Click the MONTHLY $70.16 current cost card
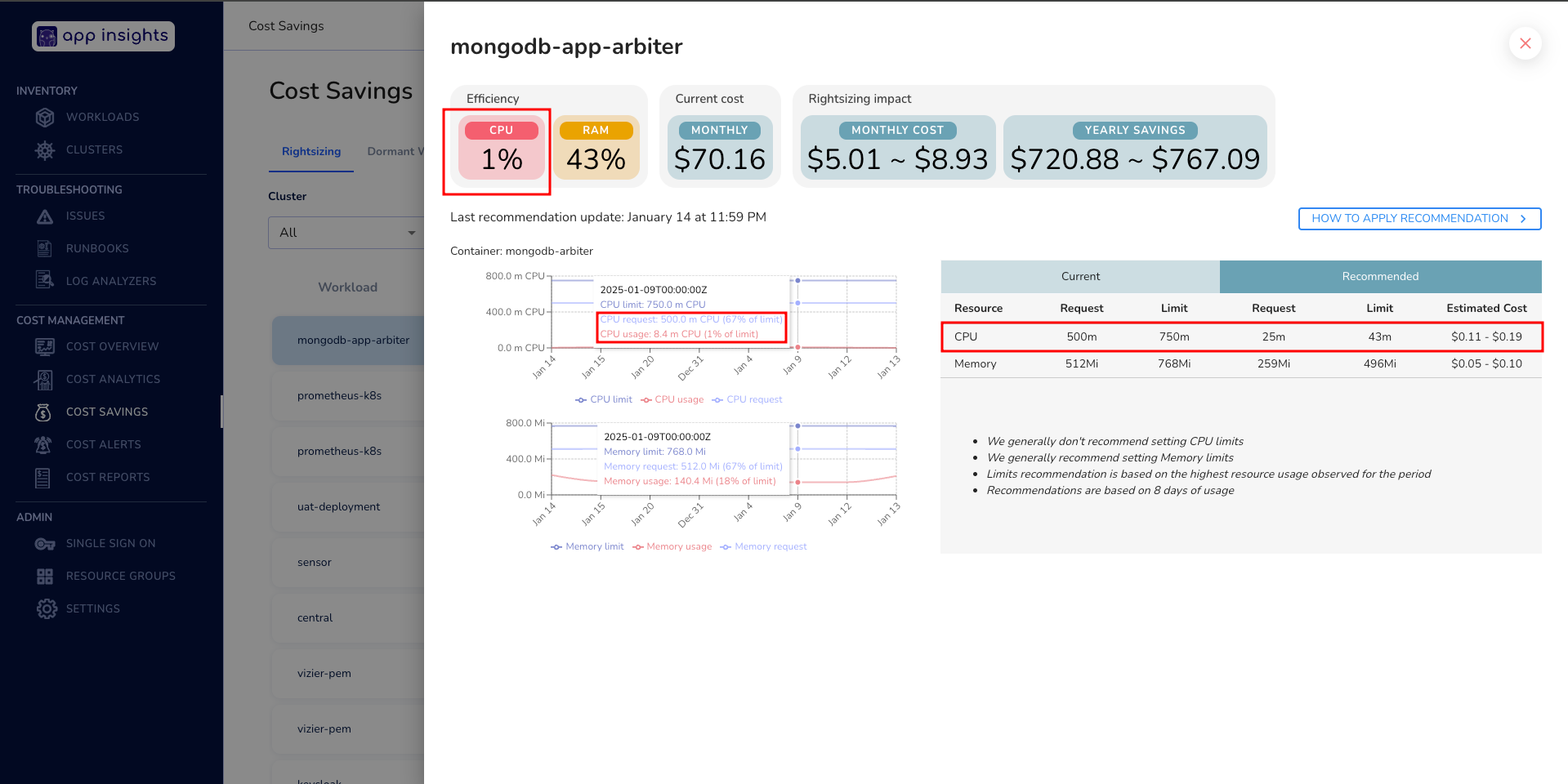This screenshot has height=784, width=1568. coord(720,148)
